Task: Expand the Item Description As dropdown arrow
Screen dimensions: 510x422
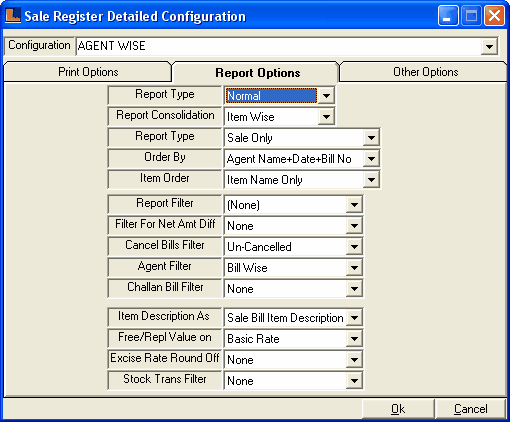Action: click(354, 318)
